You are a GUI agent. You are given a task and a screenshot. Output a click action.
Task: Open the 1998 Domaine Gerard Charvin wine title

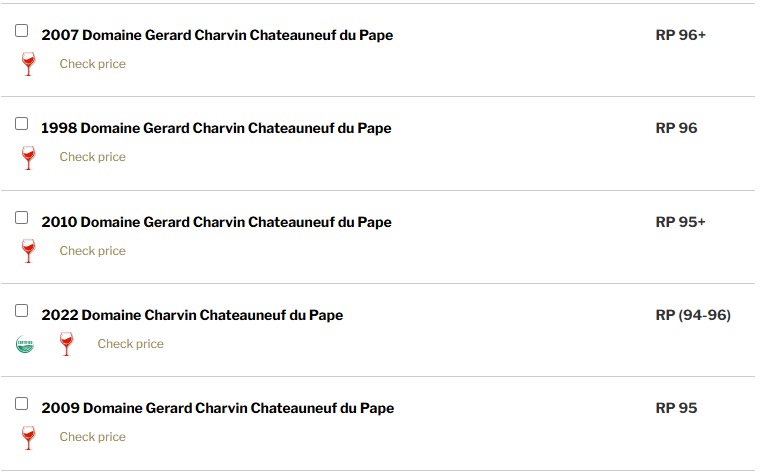[x=216, y=128]
